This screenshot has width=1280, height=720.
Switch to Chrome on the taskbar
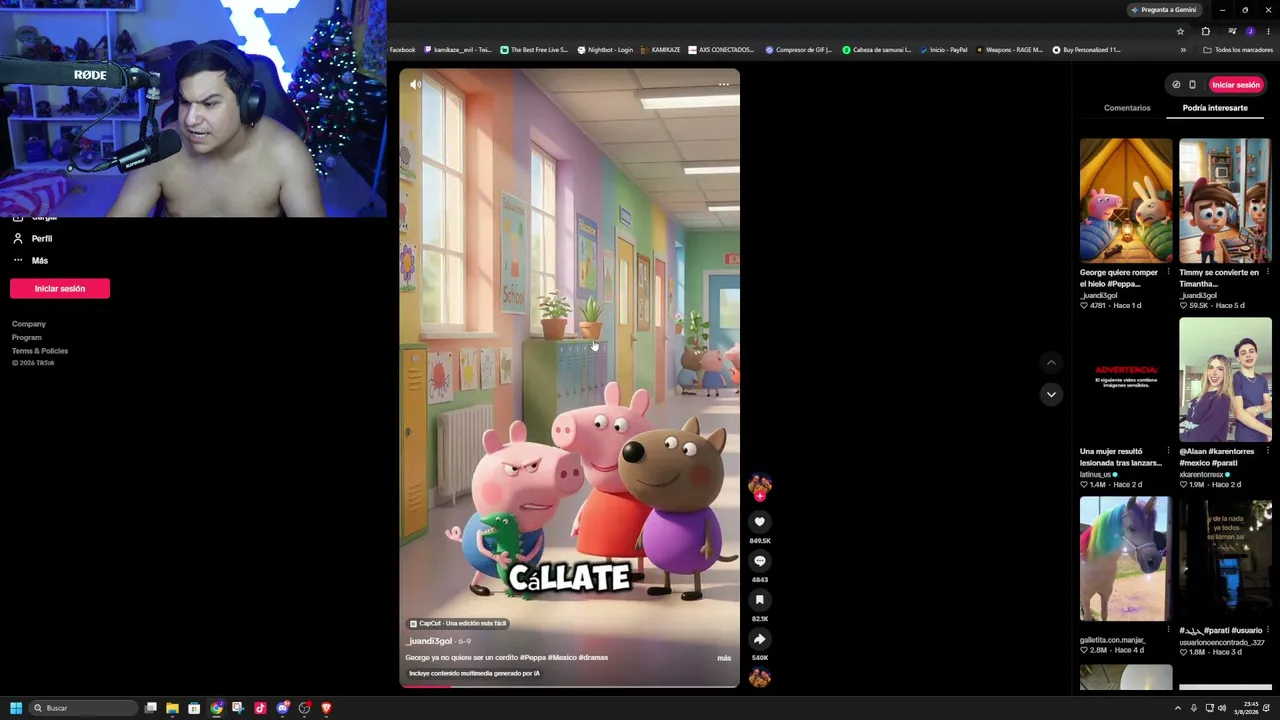(x=216, y=708)
